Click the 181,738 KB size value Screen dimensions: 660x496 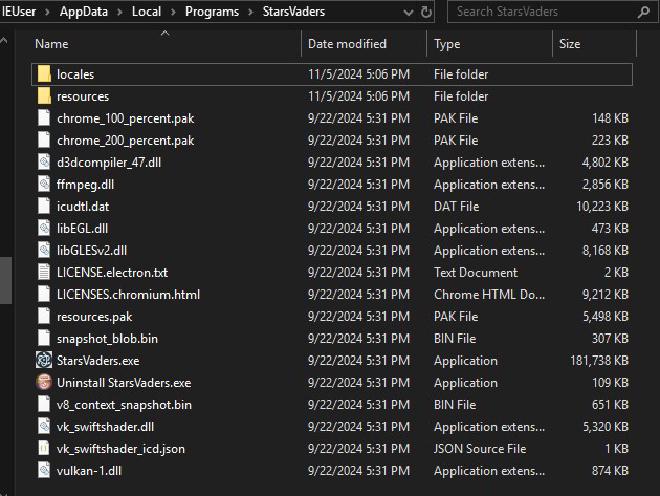[599, 360]
